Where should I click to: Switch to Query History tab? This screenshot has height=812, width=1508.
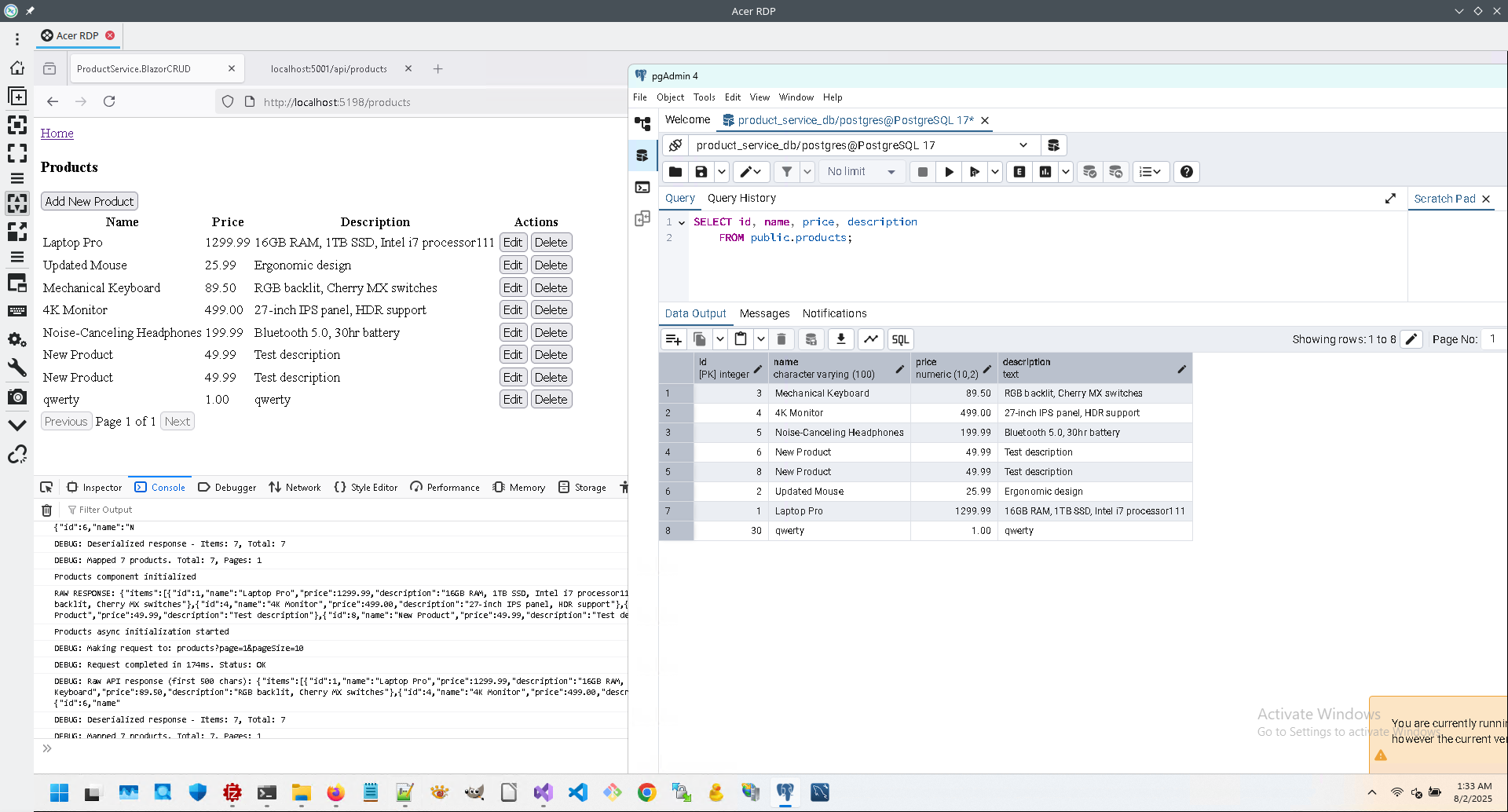point(741,199)
